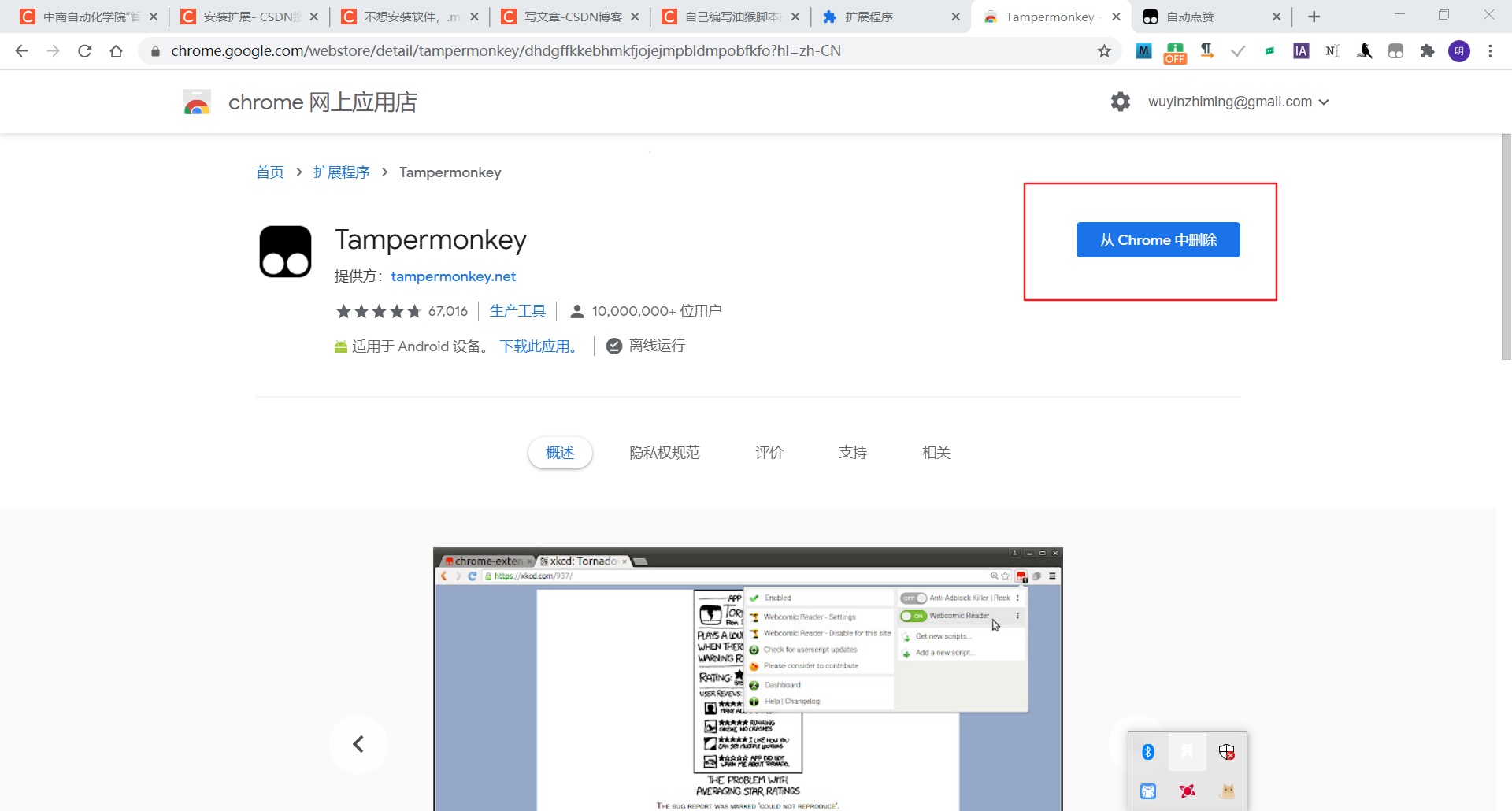Switch to the 支持 tab
1512x811 pixels.
point(853,453)
